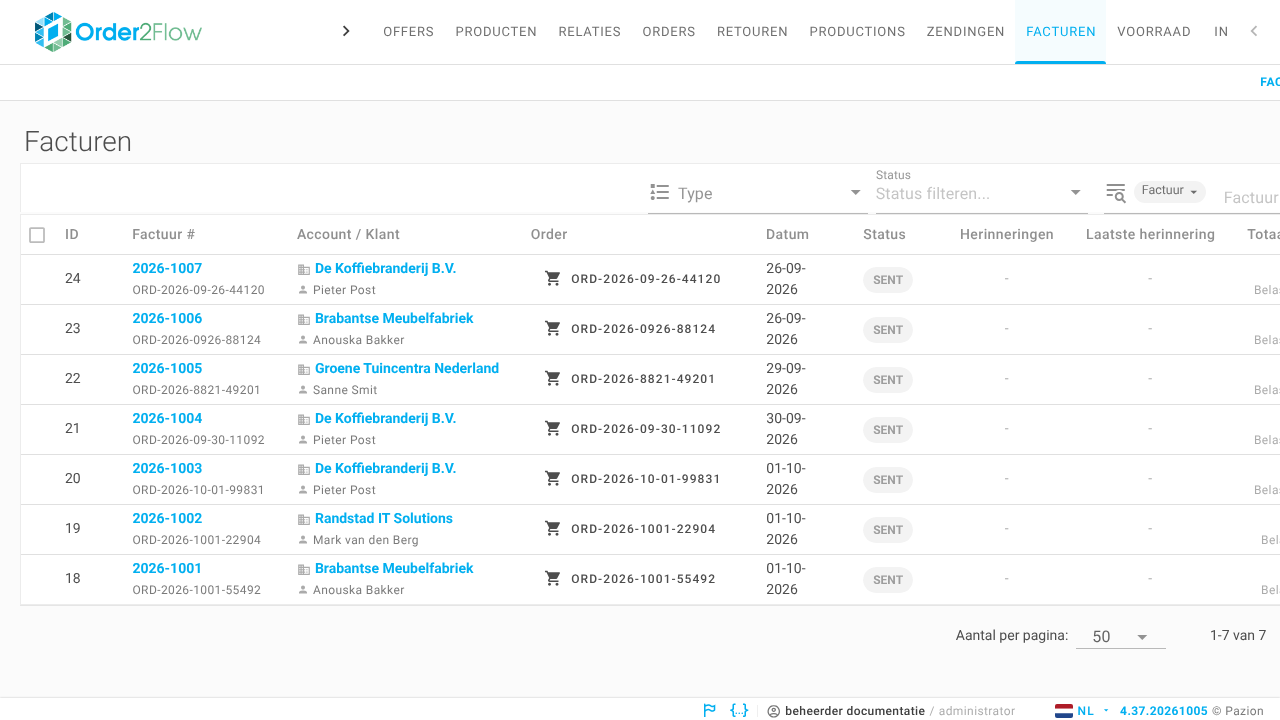Click the SENT status chip for invoice 2026-1006

[x=888, y=330]
